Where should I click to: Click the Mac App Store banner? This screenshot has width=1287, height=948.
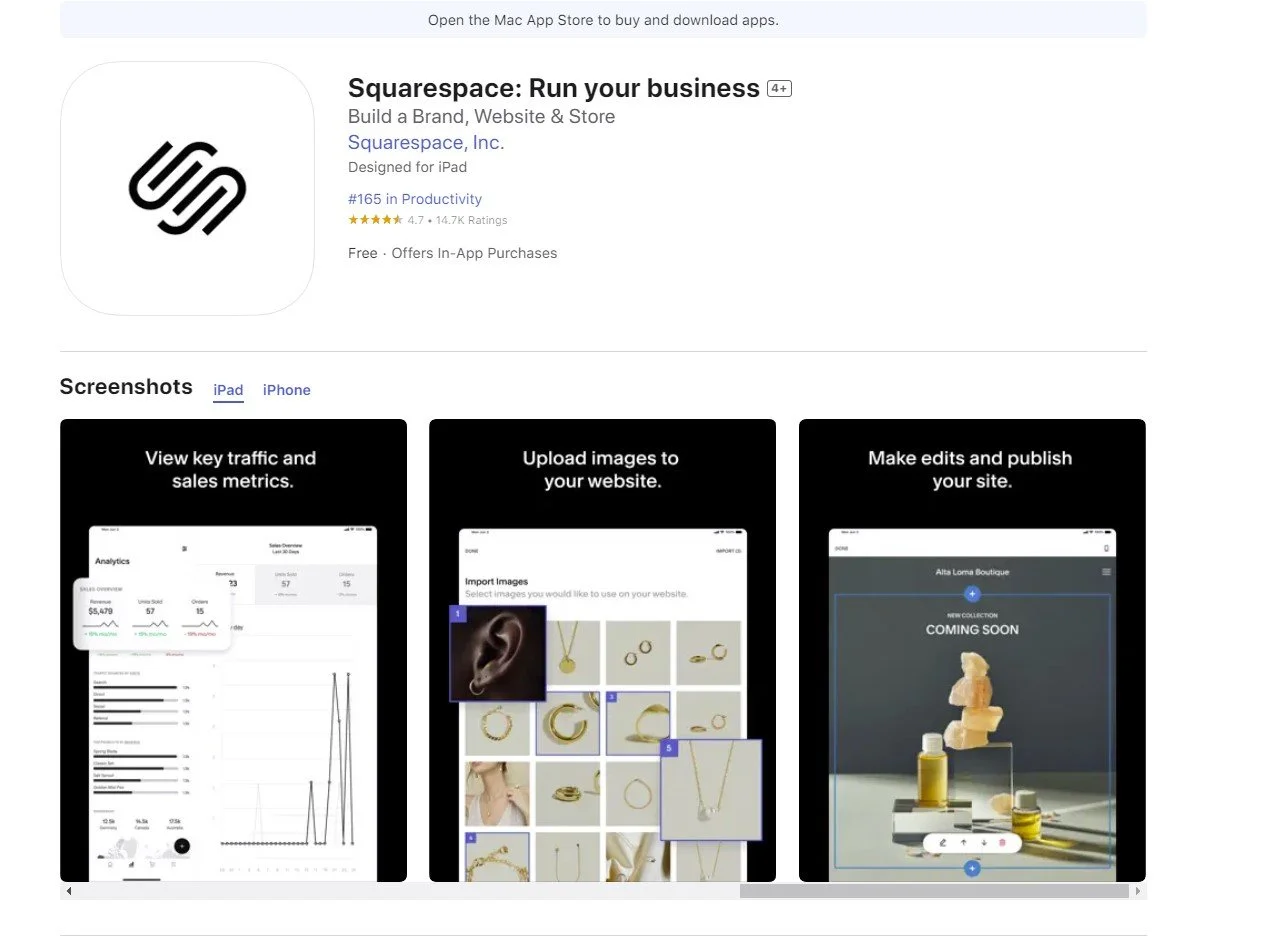click(603, 20)
